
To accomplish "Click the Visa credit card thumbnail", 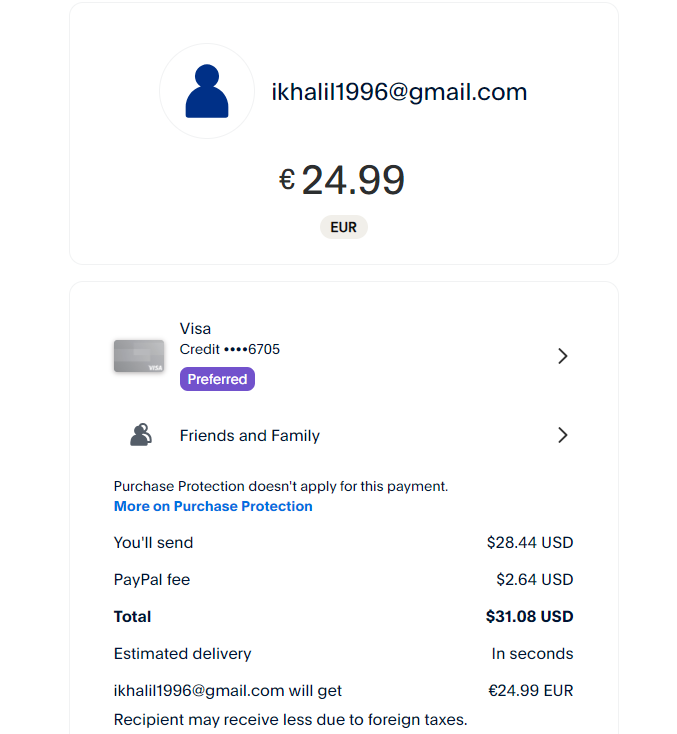I will pyautogui.click(x=139, y=356).
